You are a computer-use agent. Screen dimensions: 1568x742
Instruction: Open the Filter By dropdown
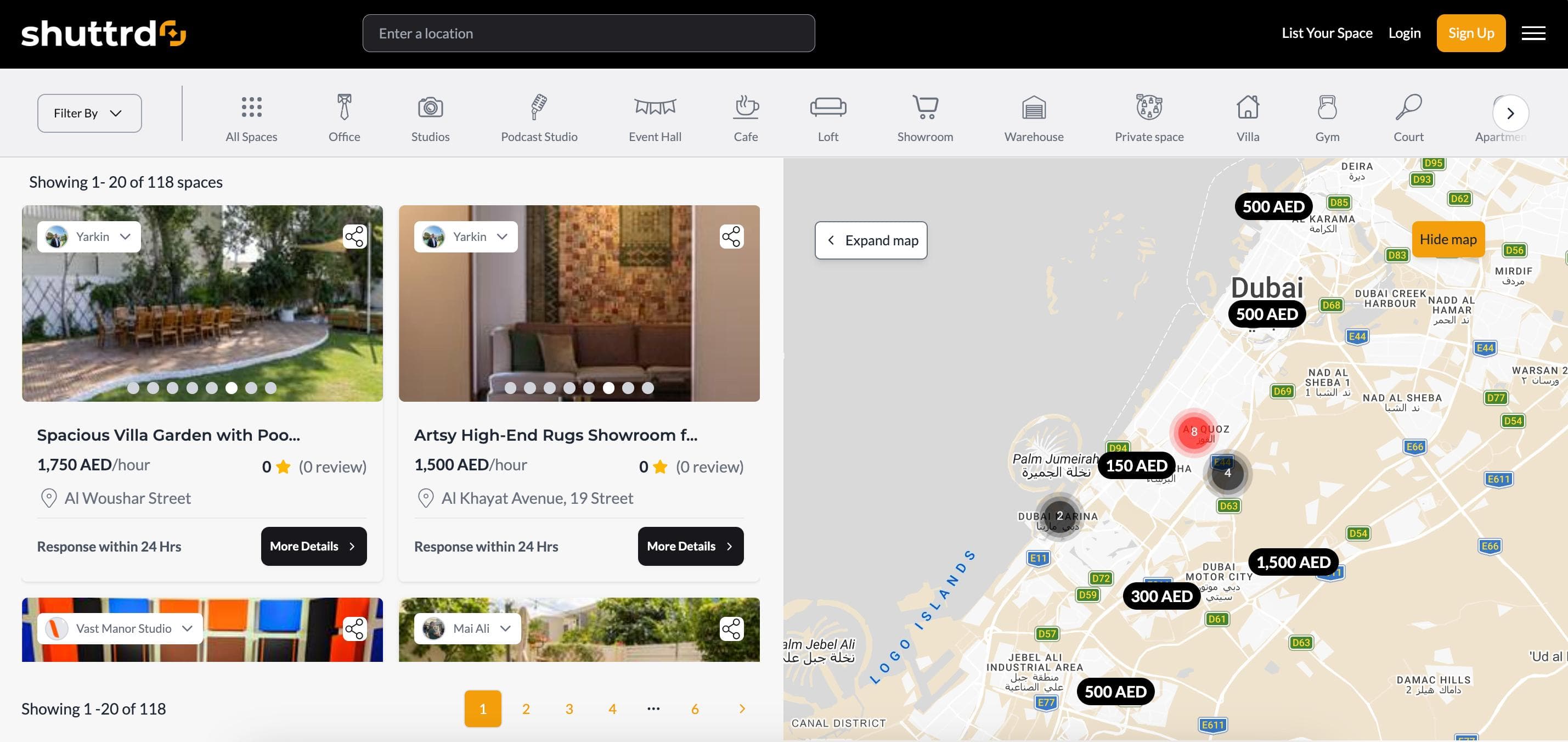click(x=89, y=113)
